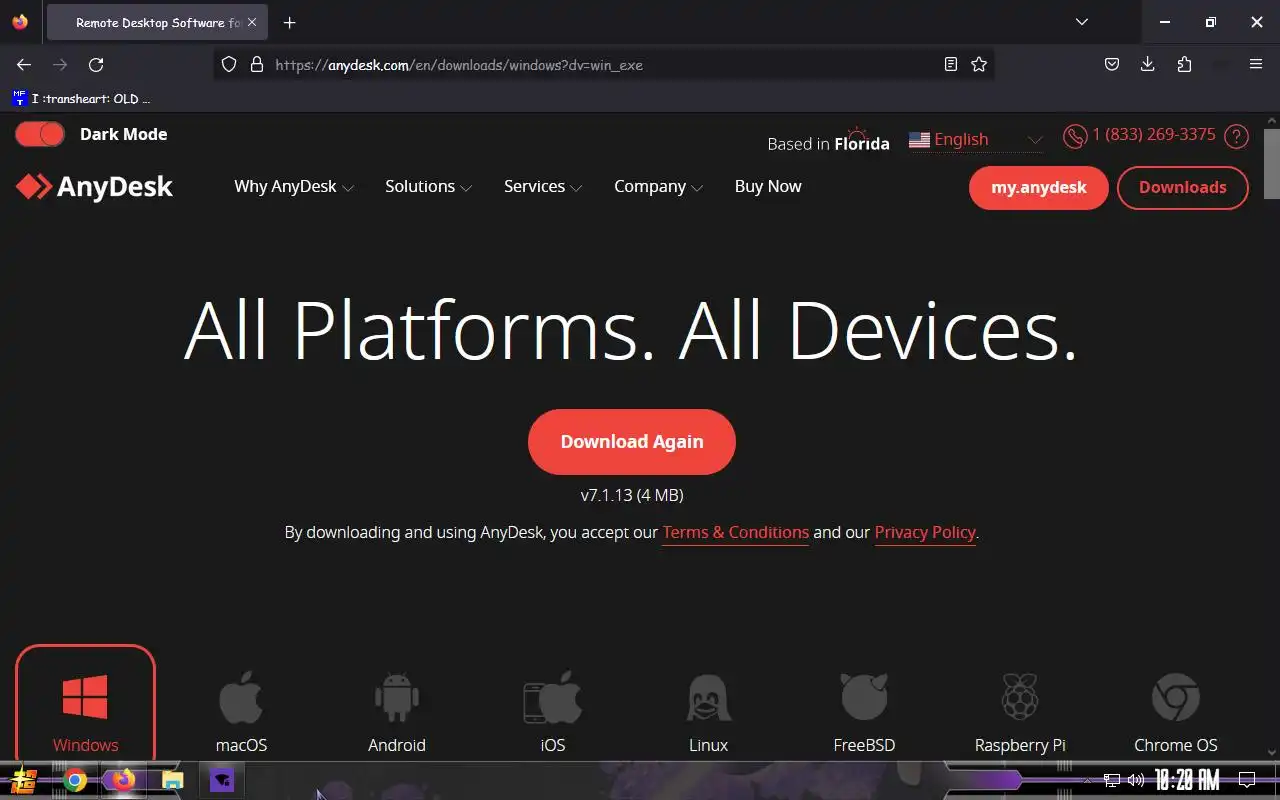Click the scrollbar down arrow
Image resolution: width=1280 pixels, height=800 pixels.
click(1271, 752)
